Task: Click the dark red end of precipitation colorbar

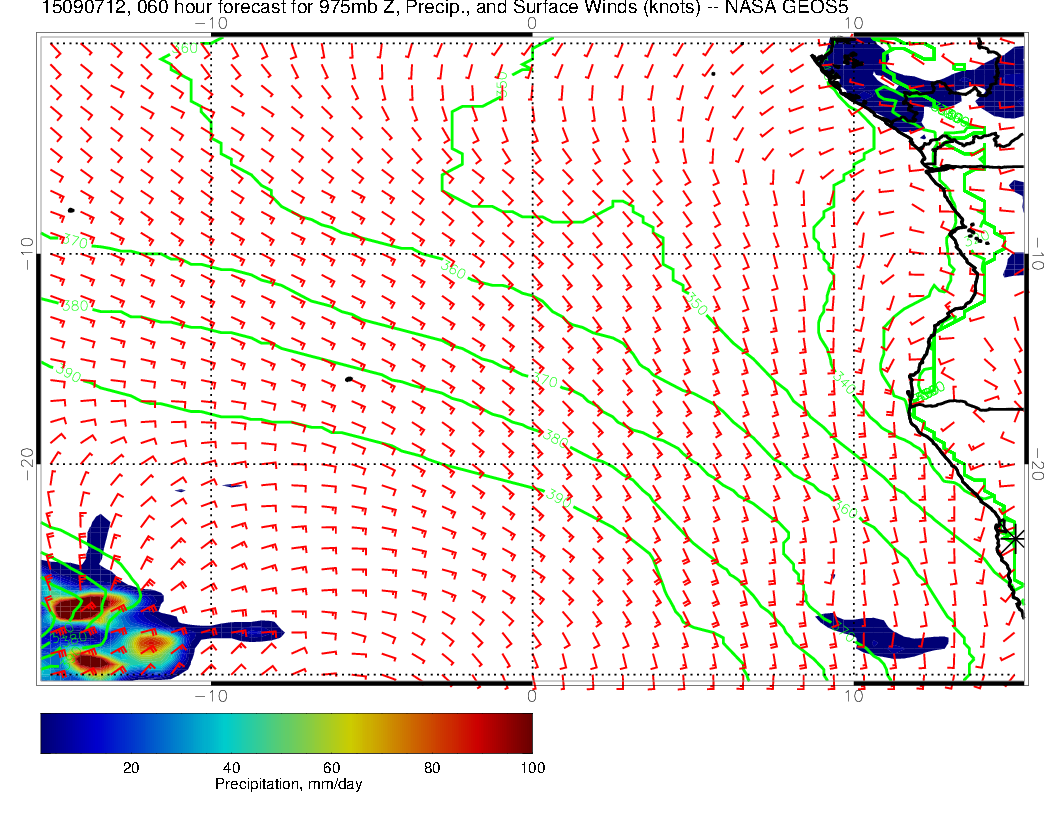Action: 522,733
